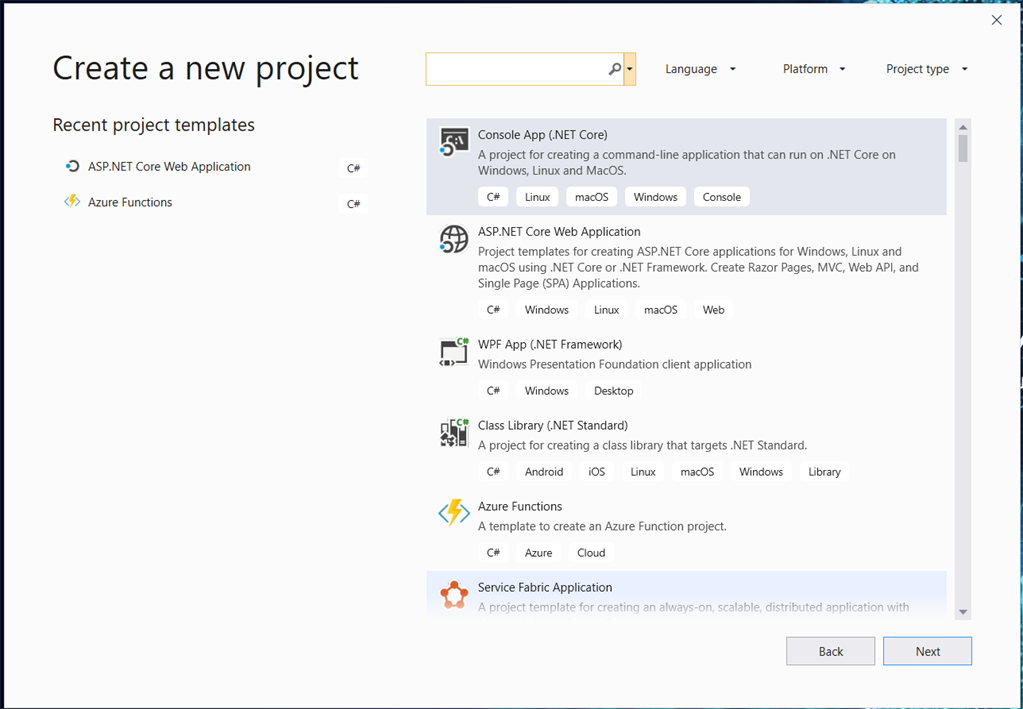Choose the WPF App (.NET Framework) icon
Image resolution: width=1023 pixels, height=709 pixels.
click(x=454, y=352)
